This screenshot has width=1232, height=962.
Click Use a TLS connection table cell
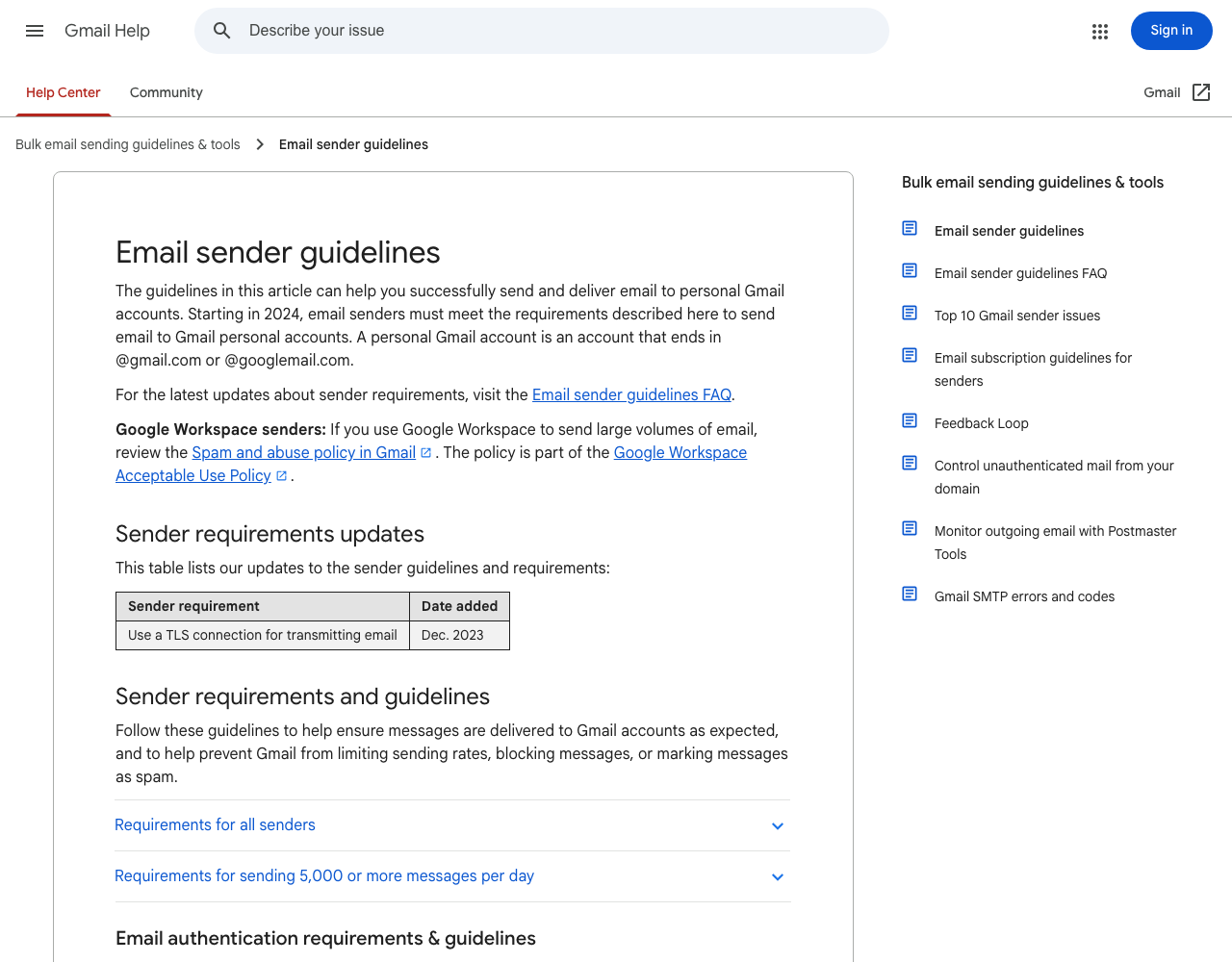pos(263,635)
